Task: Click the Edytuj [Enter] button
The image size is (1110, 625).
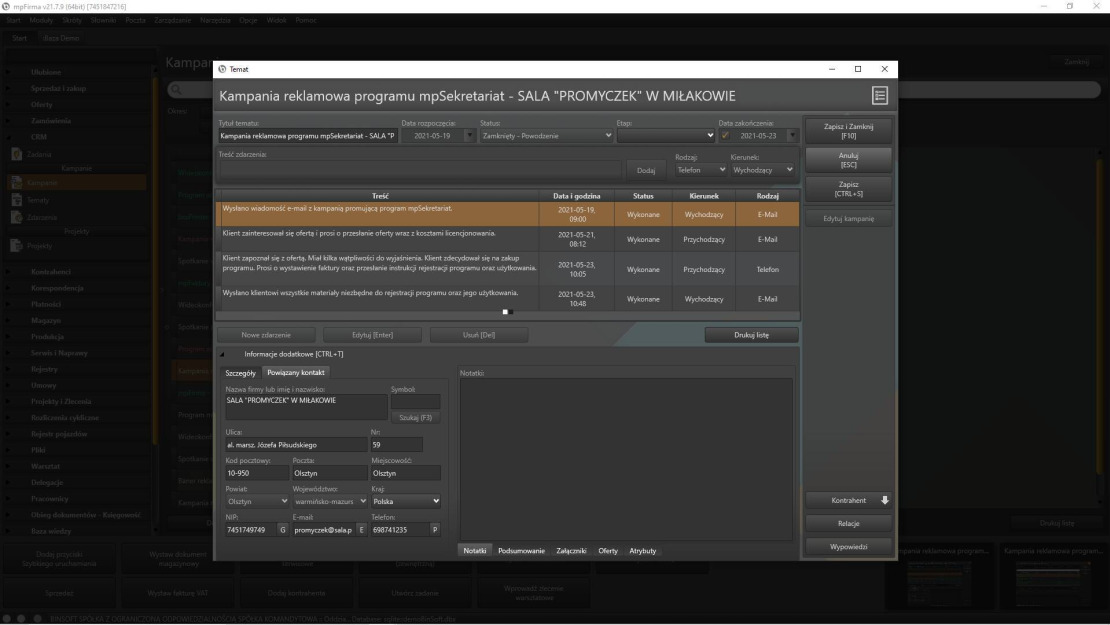Action: (x=372, y=335)
